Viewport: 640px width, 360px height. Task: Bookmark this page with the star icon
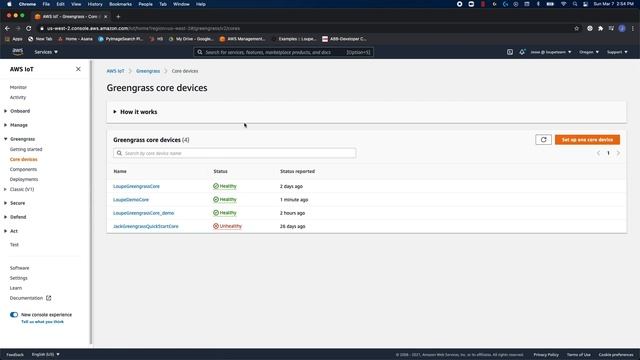(576, 28)
